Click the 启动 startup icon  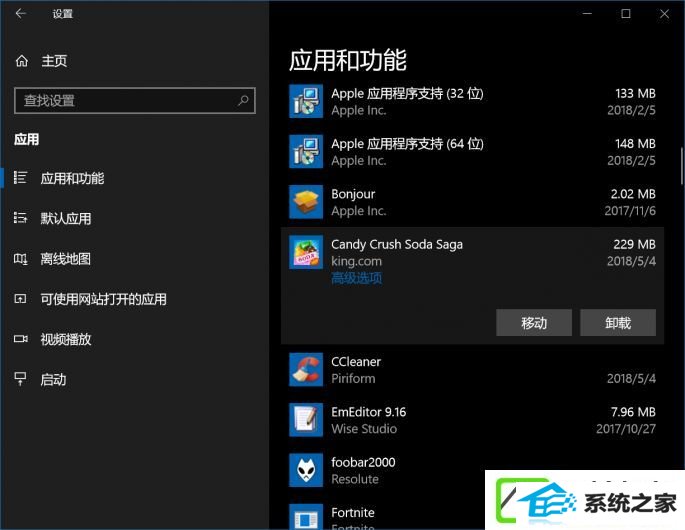[x=20, y=378]
